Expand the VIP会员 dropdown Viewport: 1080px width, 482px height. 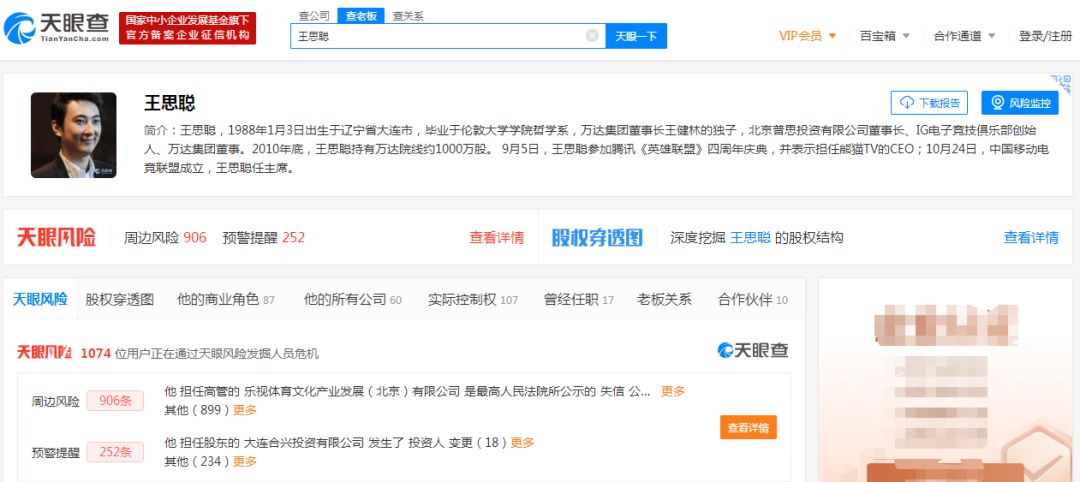click(807, 36)
